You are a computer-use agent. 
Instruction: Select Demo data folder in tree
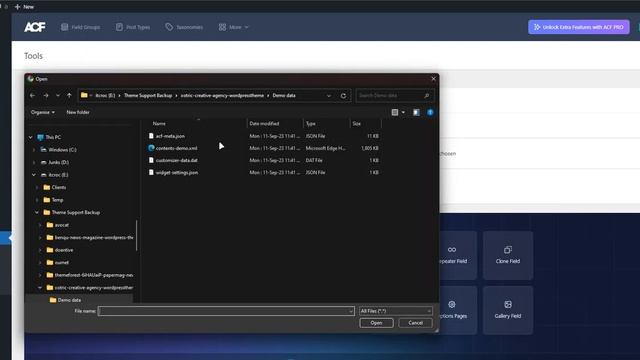pos(69,300)
